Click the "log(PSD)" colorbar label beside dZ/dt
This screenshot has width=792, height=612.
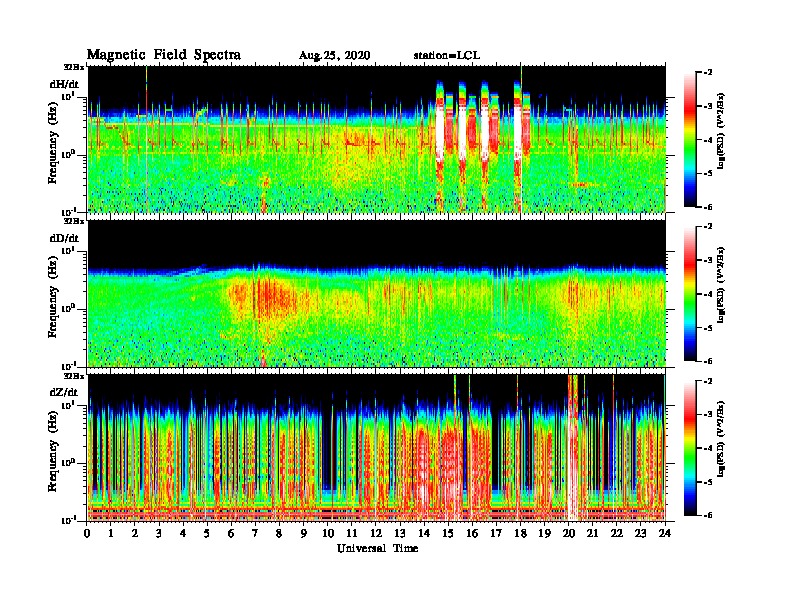click(722, 439)
